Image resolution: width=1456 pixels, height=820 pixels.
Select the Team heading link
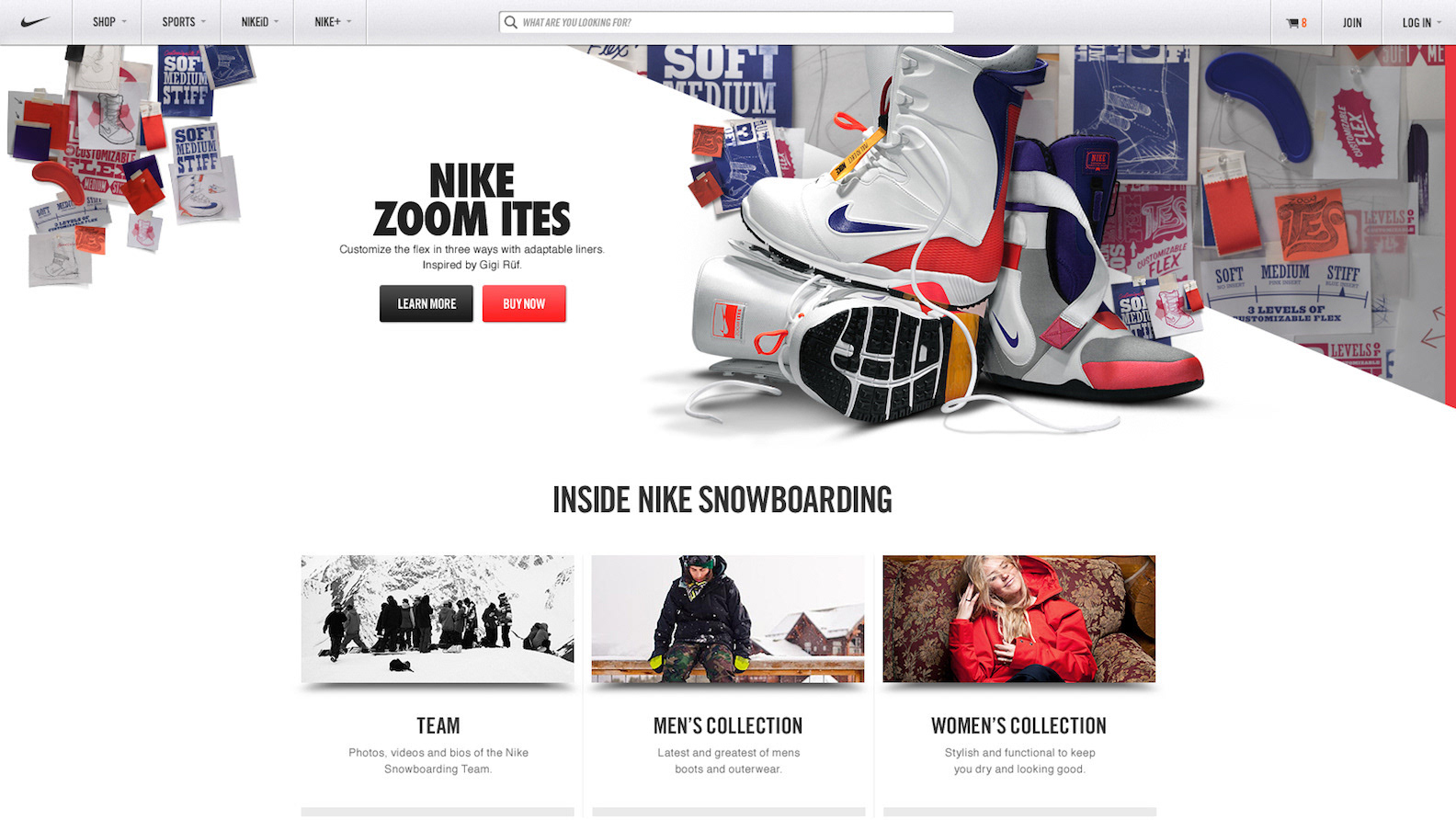(438, 725)
